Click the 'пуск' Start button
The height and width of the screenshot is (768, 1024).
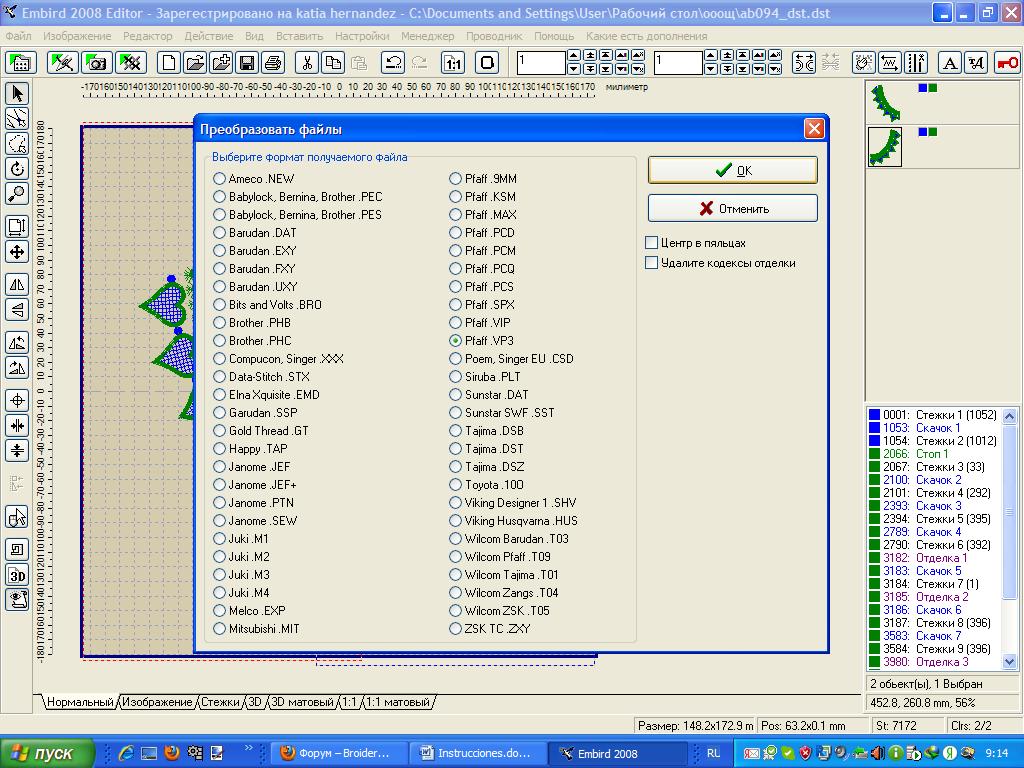click(47, 753)
